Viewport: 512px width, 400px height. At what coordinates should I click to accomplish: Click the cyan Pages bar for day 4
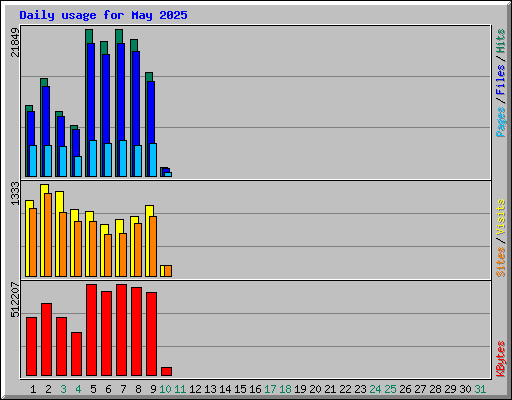coord(78,166)
